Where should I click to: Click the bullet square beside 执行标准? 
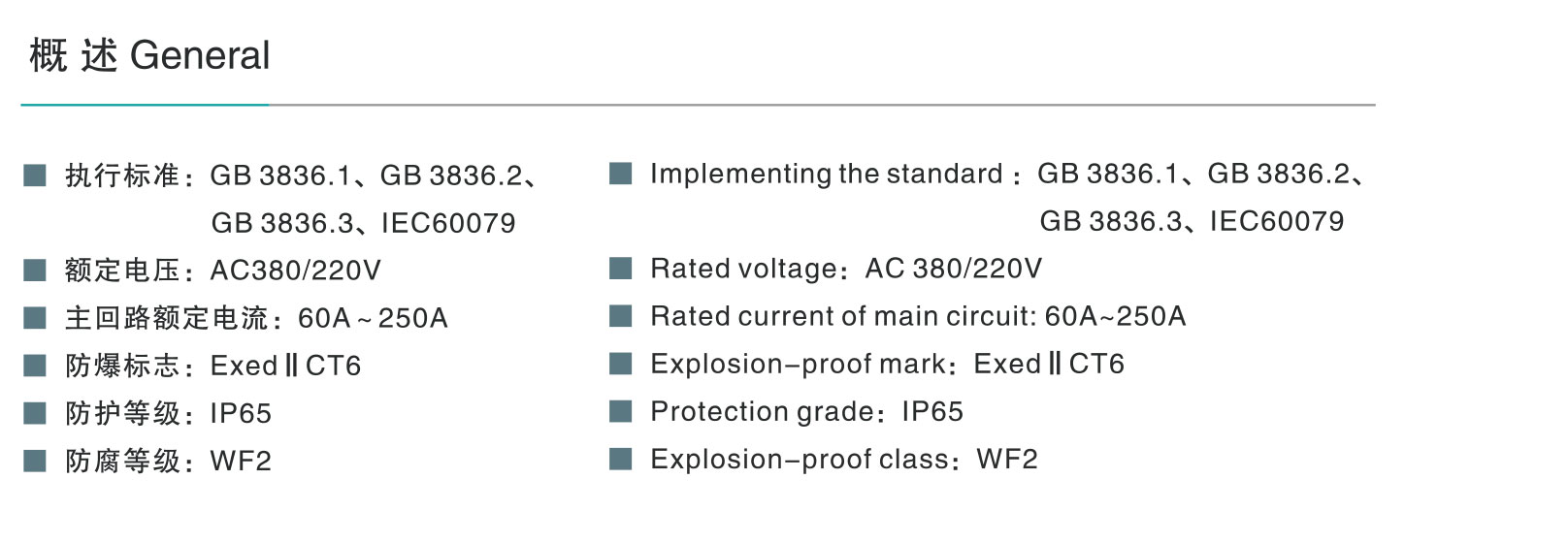[x=35, y=176]
